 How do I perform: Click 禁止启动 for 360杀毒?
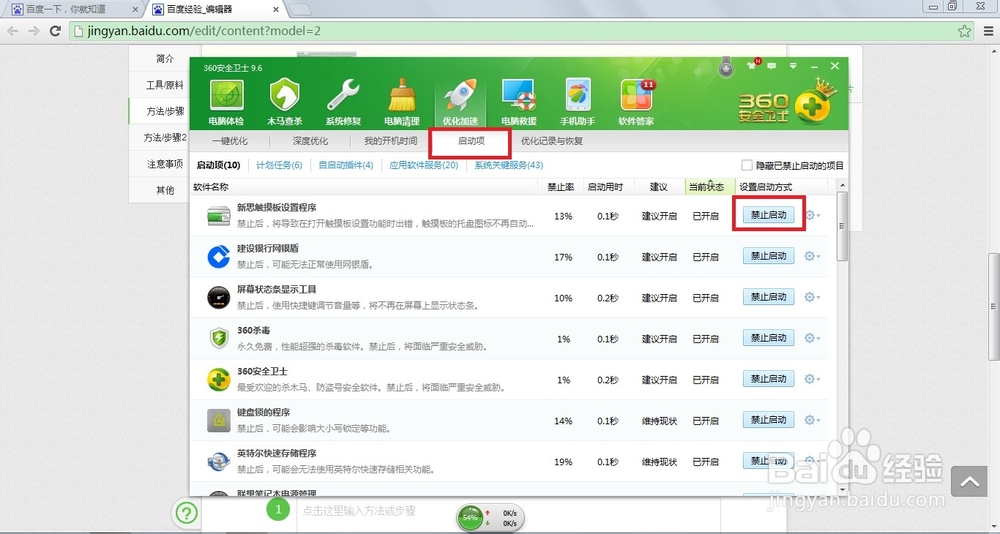(768, 337)
